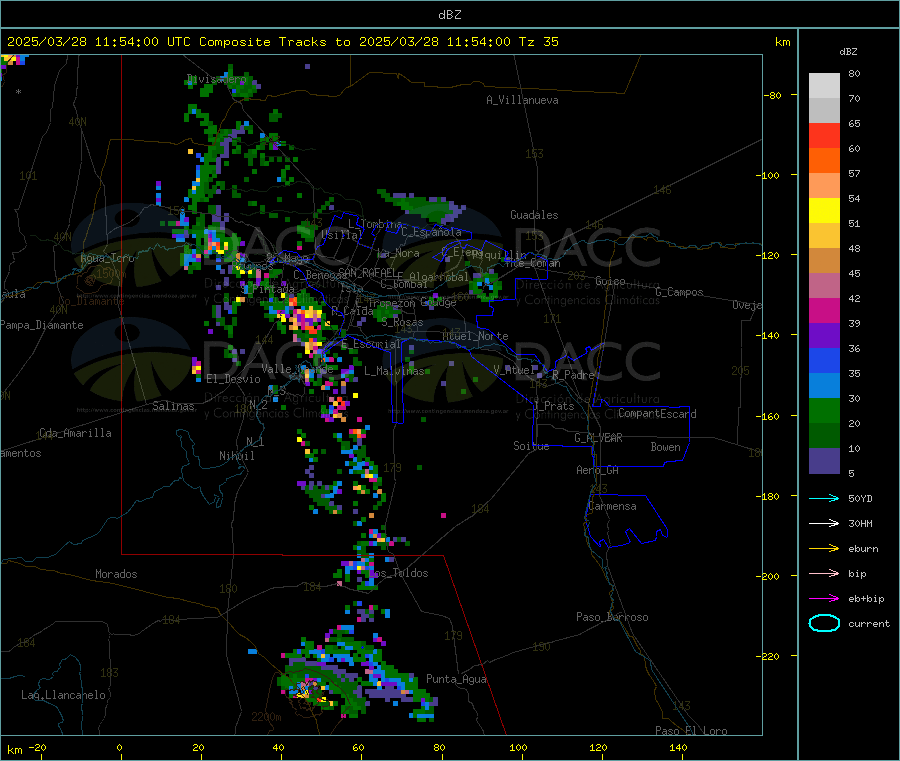The width and height of the screenshot is (900, 761).
Task: Click the yellow 51 dBZ color swatch
Action: click(x=824, y=211)
